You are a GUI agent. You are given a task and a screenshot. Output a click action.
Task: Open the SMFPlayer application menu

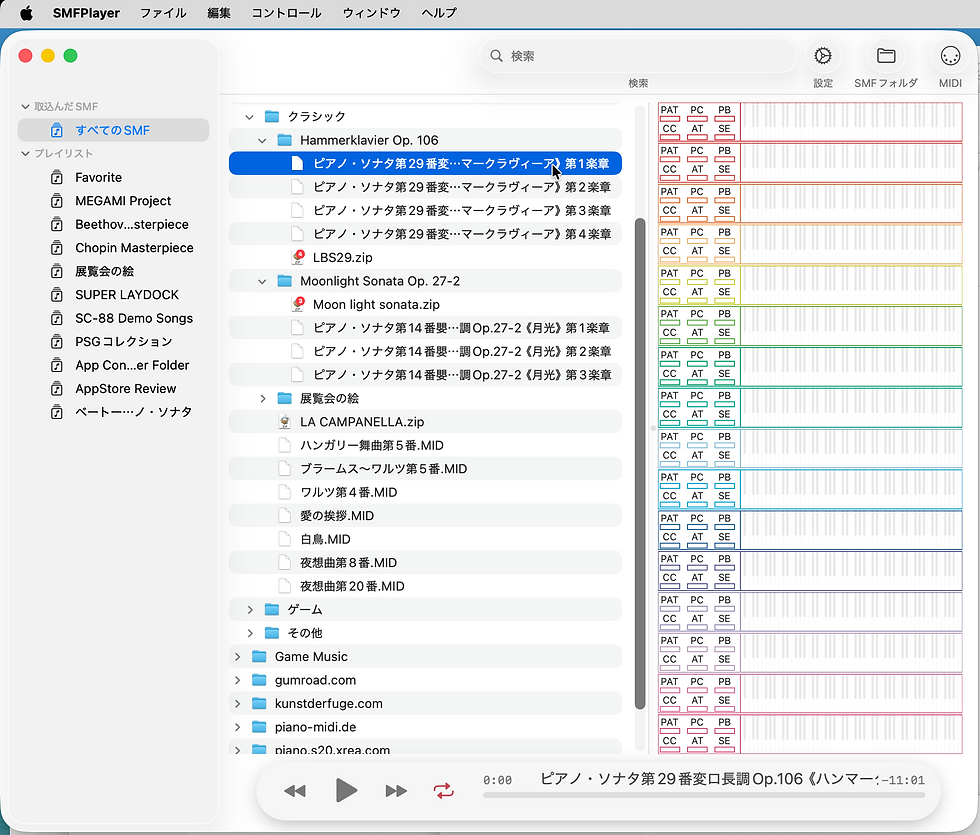[86, 13]
